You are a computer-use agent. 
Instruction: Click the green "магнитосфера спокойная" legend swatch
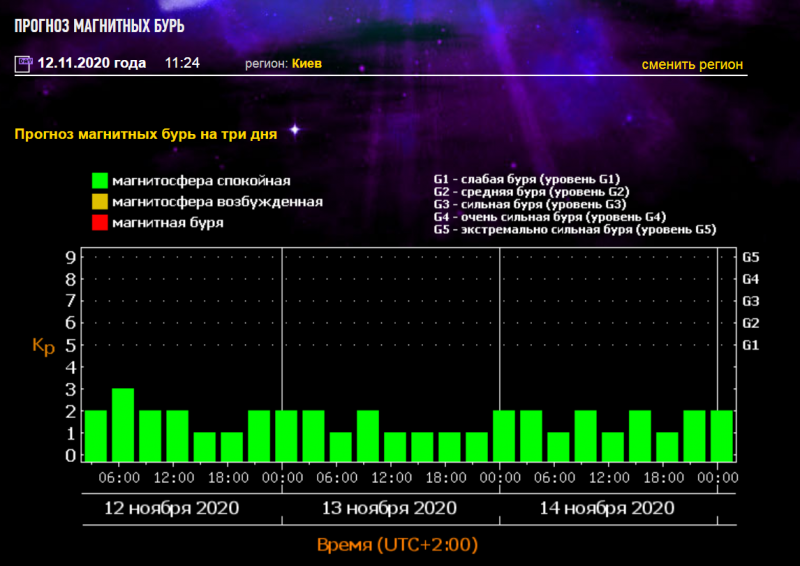[99, 181]
